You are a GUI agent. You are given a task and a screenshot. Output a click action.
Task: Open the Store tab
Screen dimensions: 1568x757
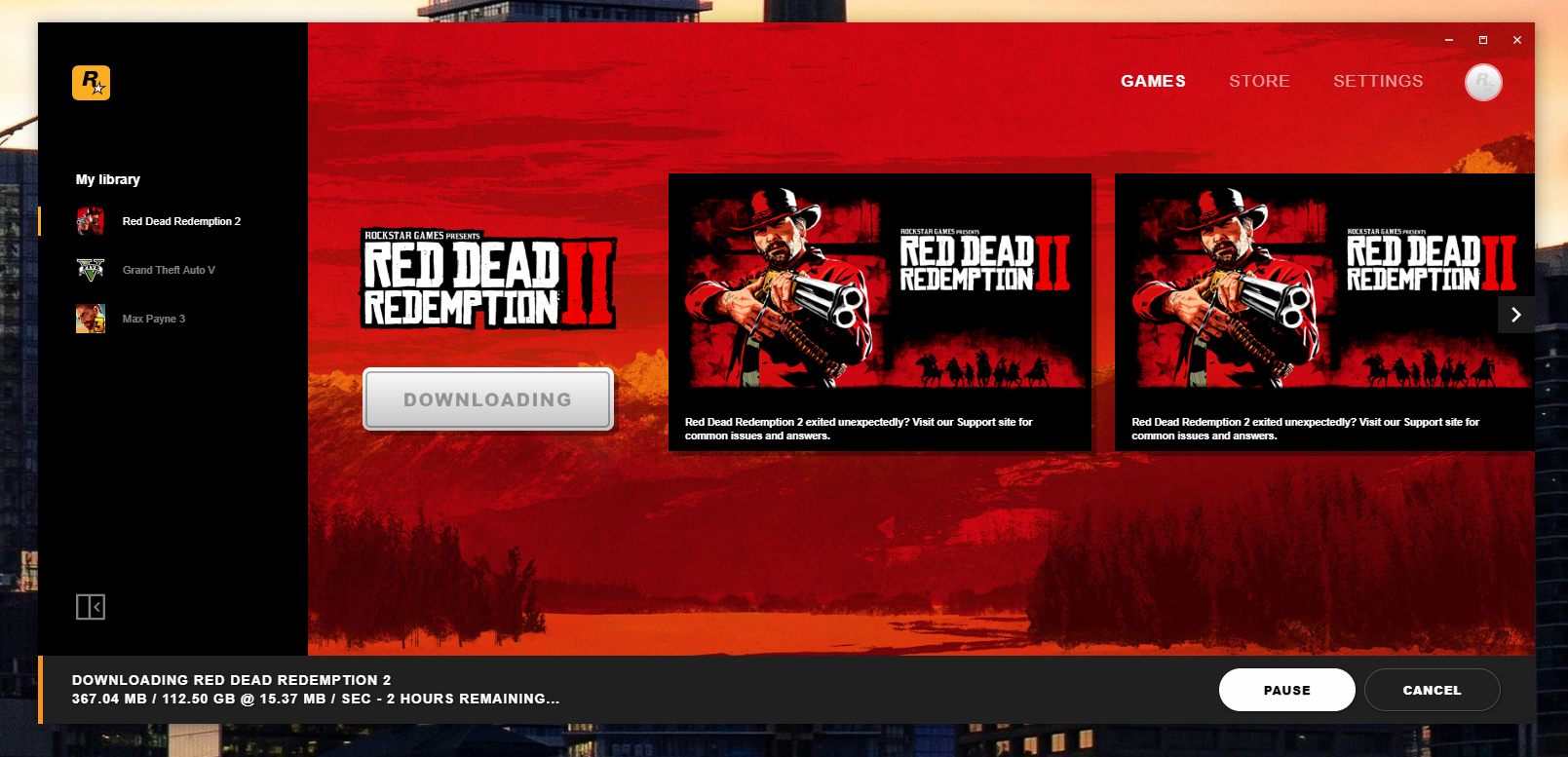1259,81
